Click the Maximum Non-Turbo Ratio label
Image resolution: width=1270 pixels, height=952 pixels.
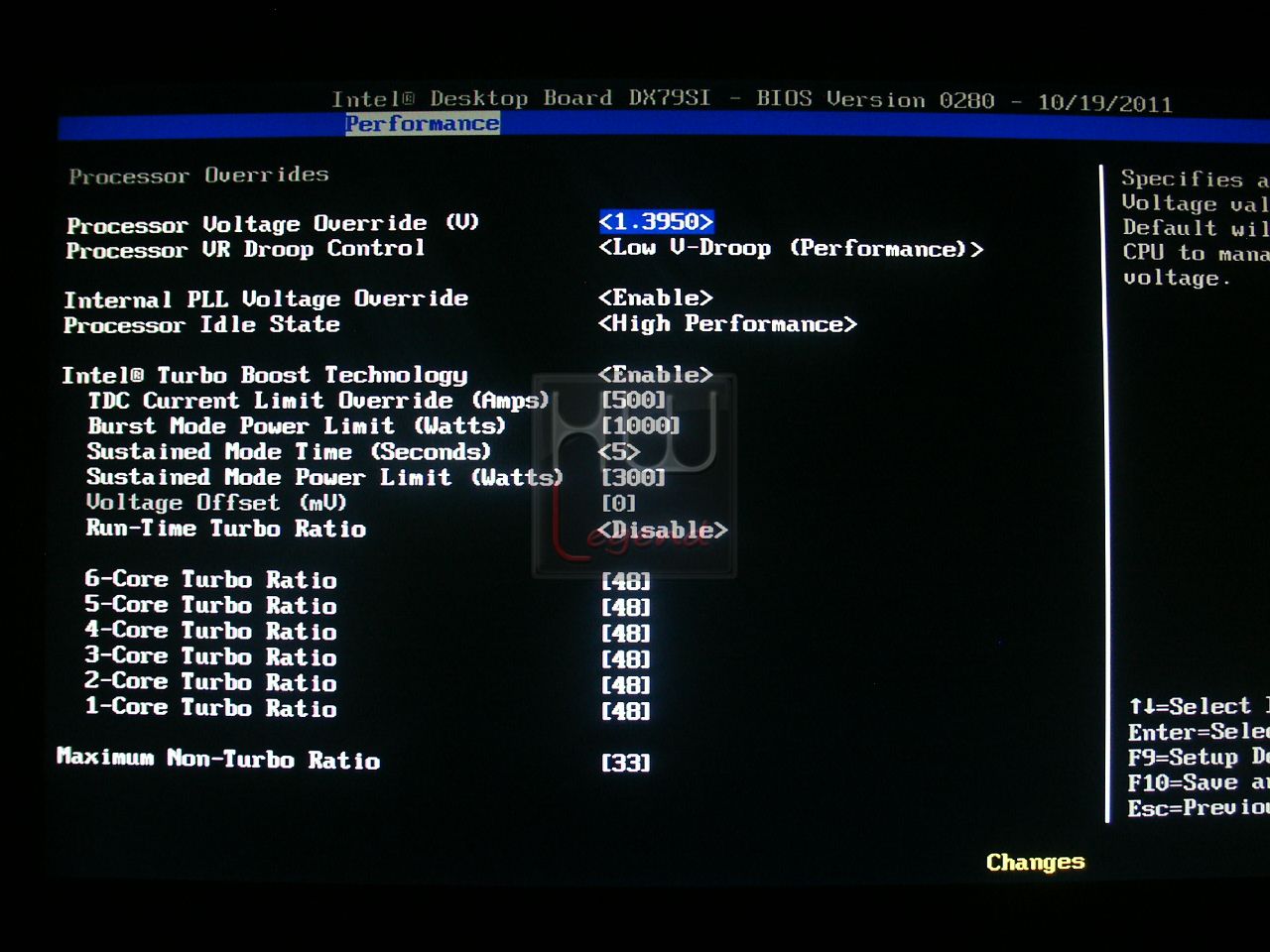pyautogui.click(x=218, y=760)
